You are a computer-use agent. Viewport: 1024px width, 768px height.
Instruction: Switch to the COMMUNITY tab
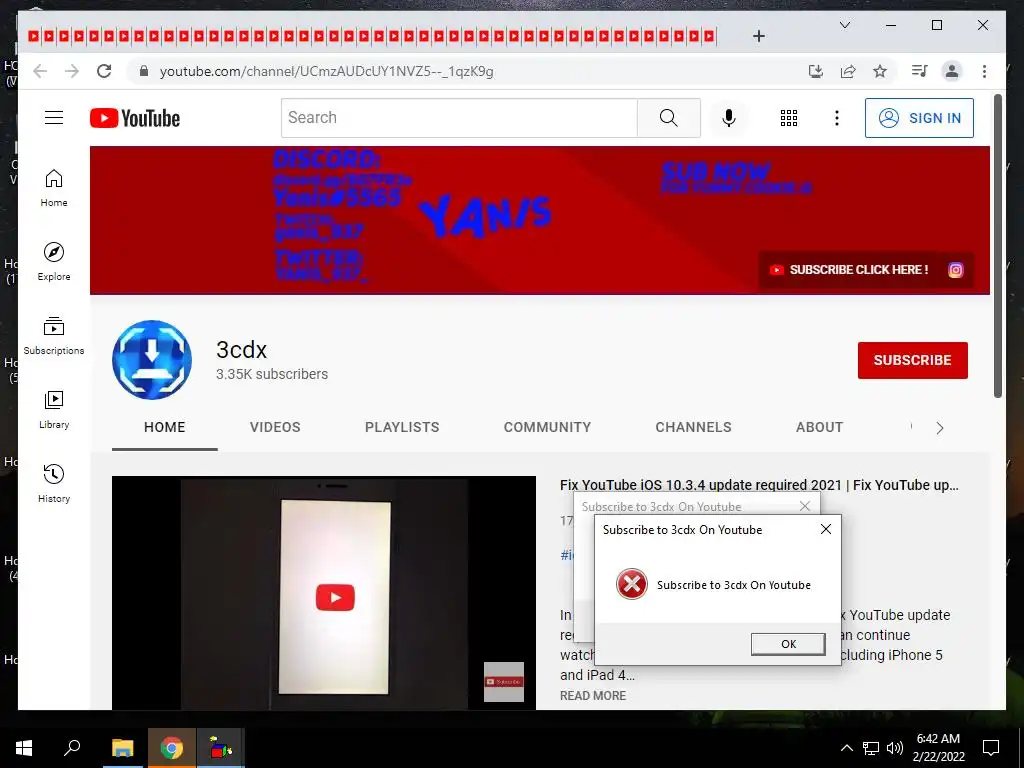click(x=547, y=427)
